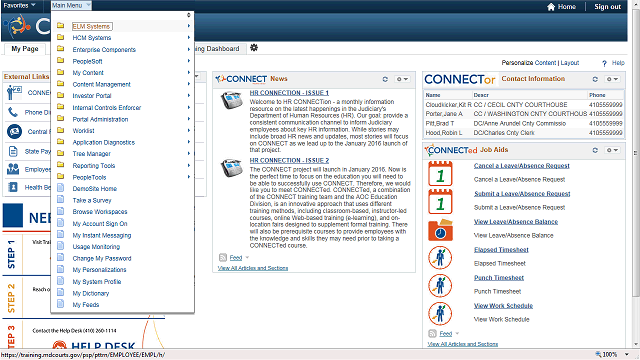Click the Home house icon
This screenshot has height=360, width=640.
[551, 7]
